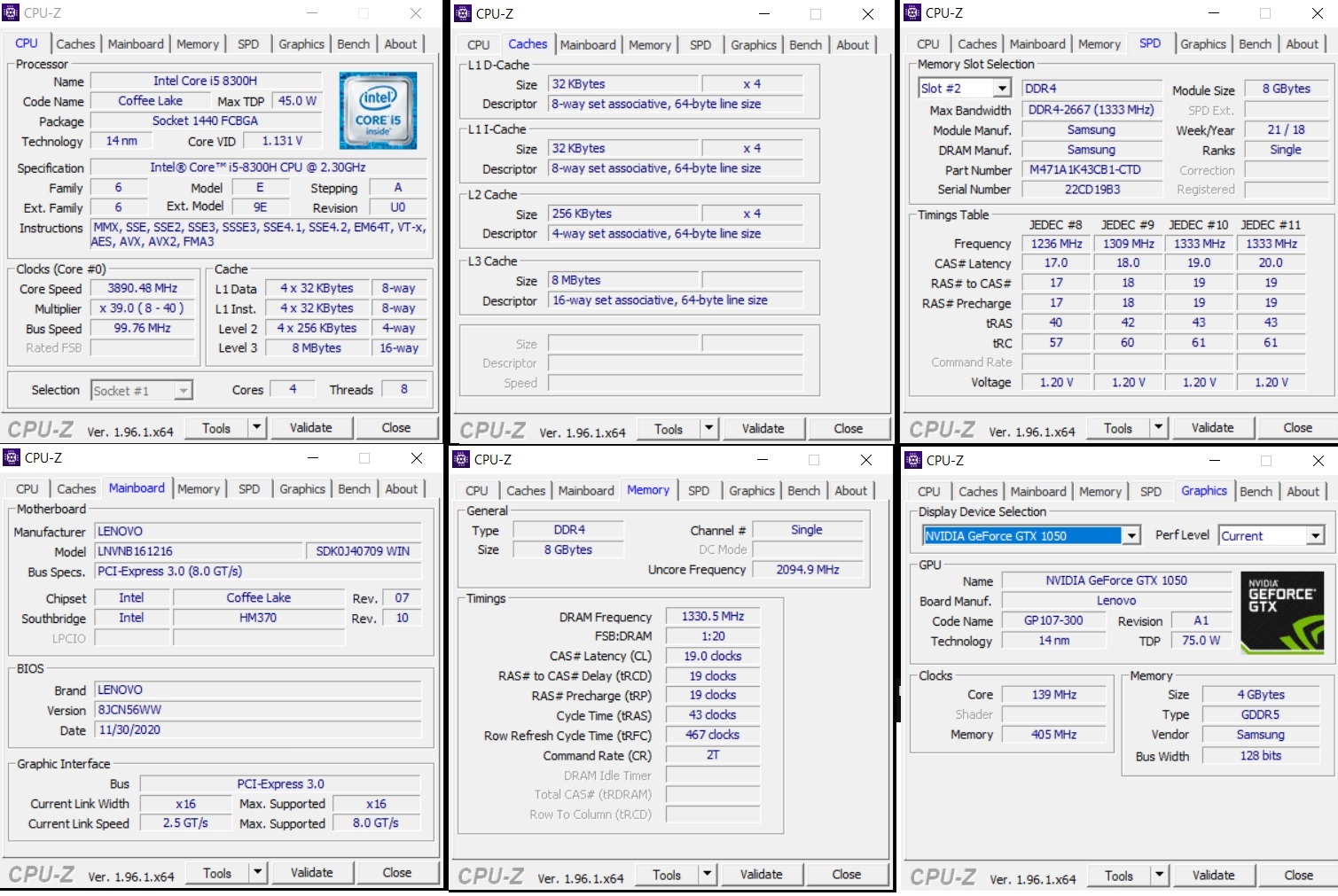The height and width of the screenshot is (896, 1338).
Task: Switch to Memory tab in the Mainboard window
Action: click(x=199, y=488)
